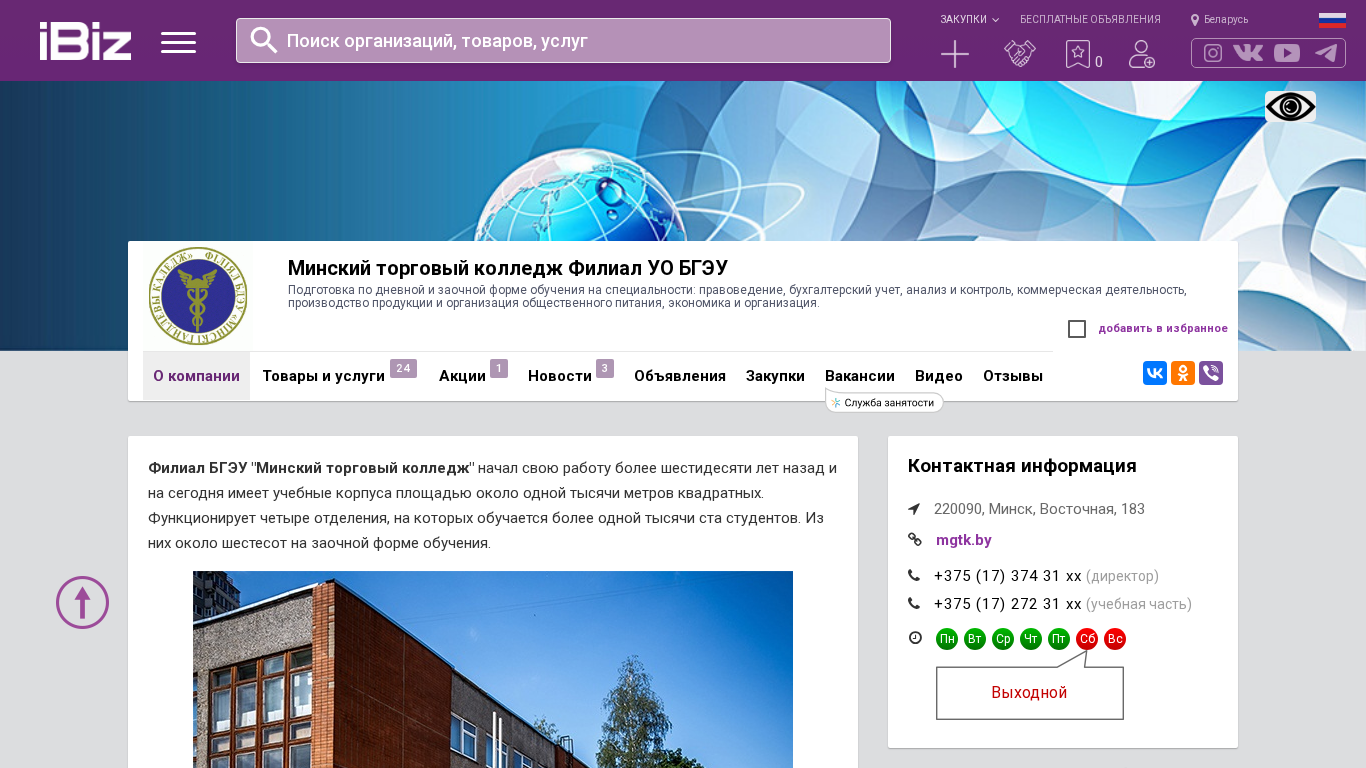Click the plus add icon
The width and height of the screenshot is (1366, 768).
(955, 54)
